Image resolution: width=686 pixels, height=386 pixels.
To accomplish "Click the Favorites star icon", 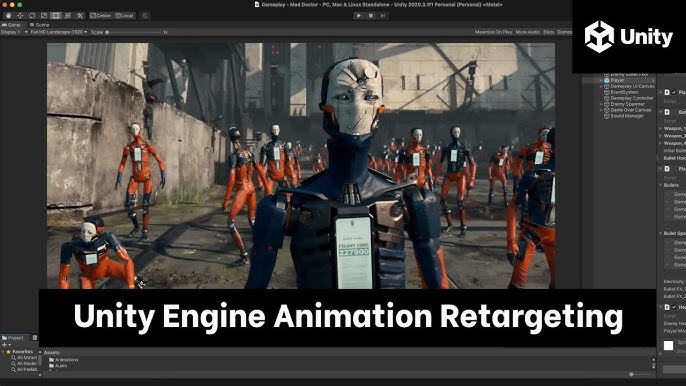I will (8, 351).
